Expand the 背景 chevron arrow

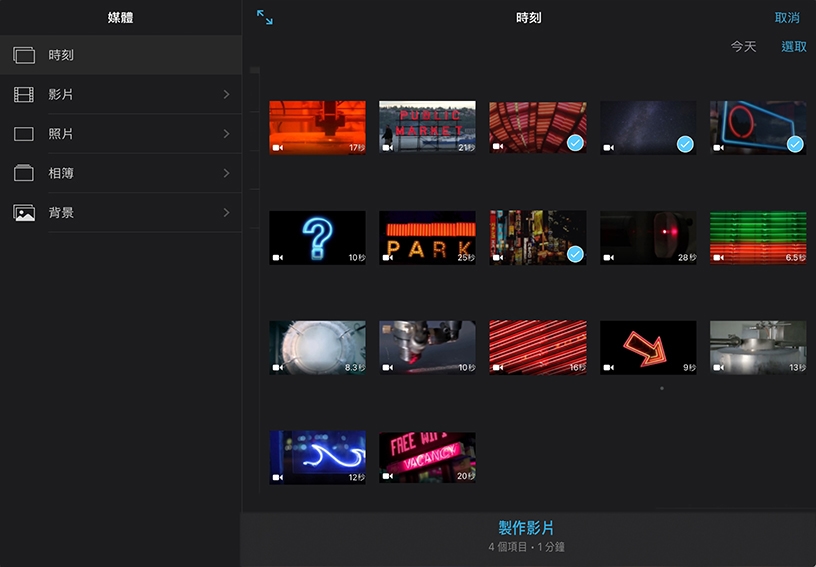click(x=227, y=213)
